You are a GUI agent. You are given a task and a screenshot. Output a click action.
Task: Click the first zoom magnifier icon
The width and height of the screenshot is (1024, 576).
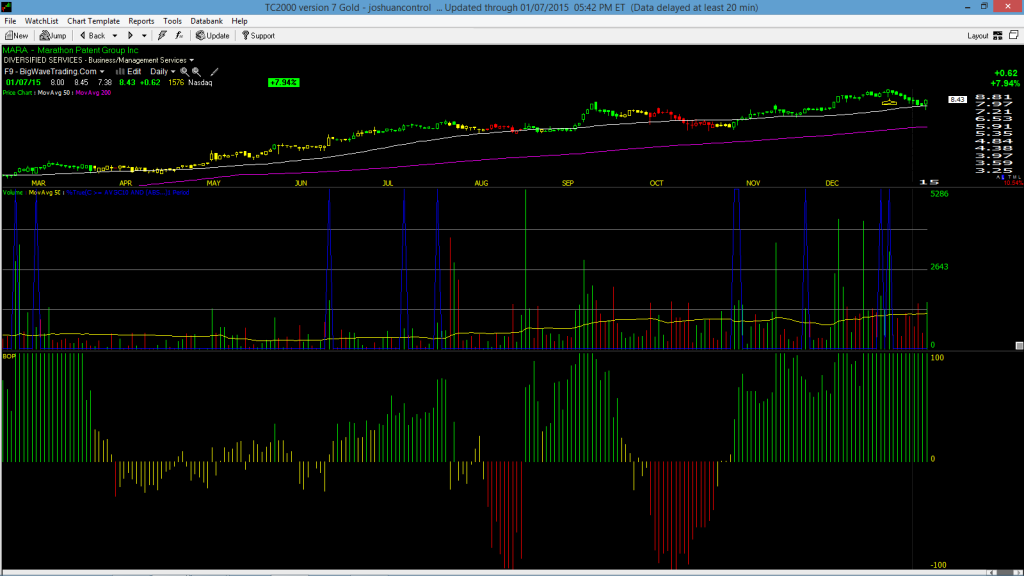185,72
